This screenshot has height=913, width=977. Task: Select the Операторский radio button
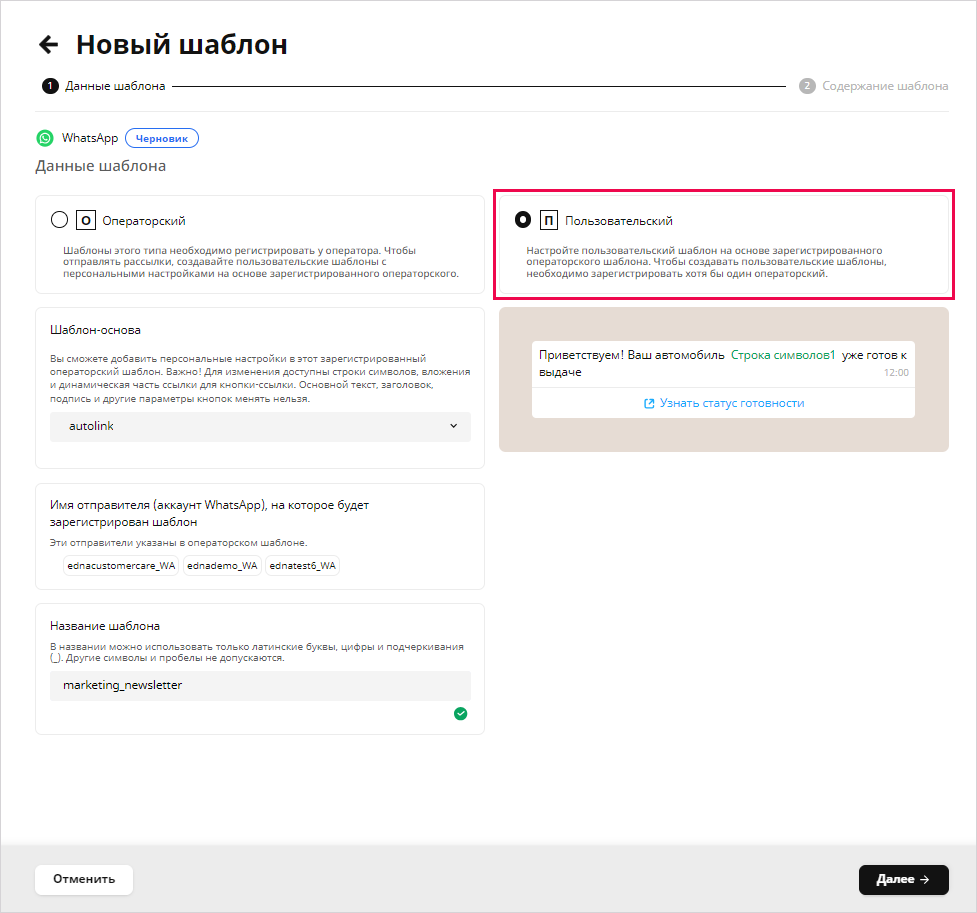pos(59,220)
